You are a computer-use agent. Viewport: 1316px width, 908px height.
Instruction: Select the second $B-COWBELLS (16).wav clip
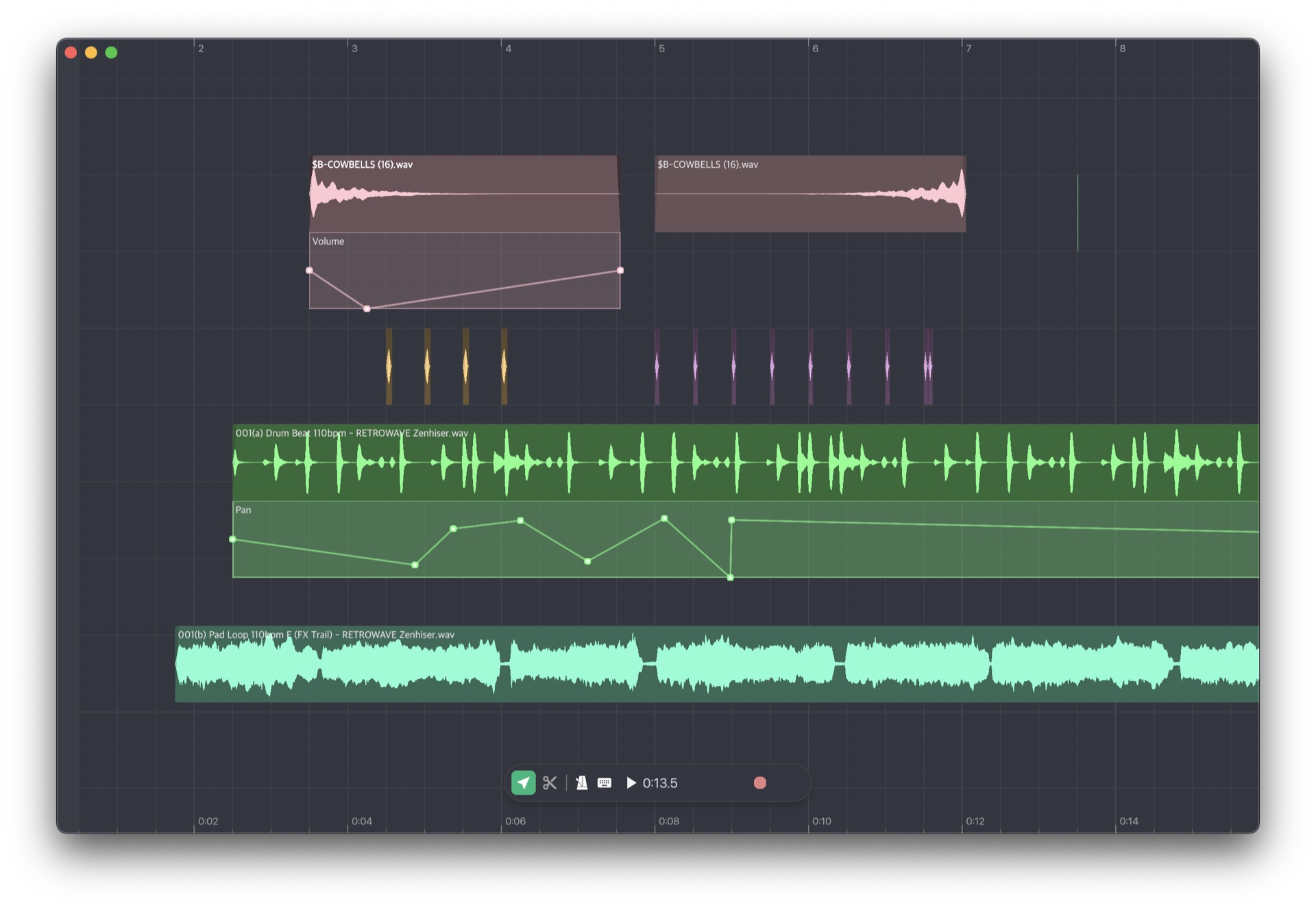click(x=809, y=206)
